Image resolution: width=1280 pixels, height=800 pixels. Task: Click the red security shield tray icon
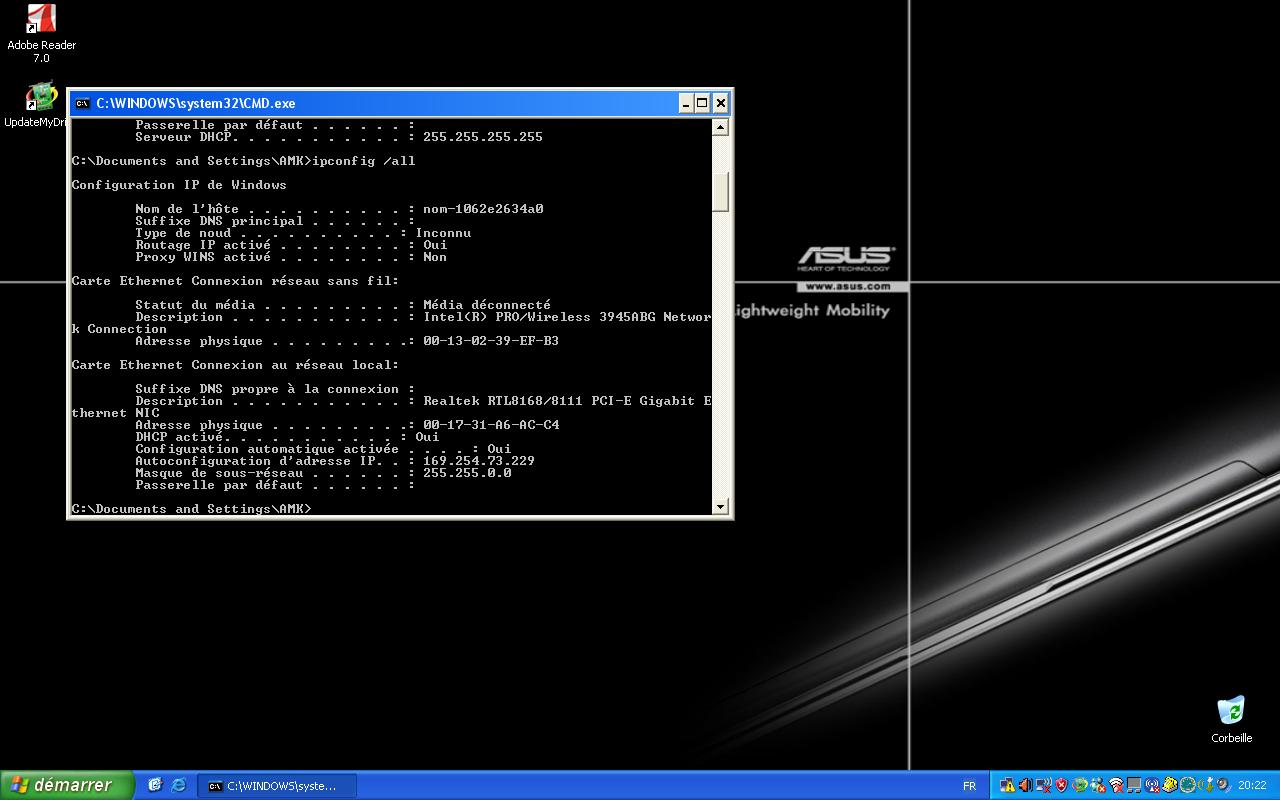point(1061,785)
